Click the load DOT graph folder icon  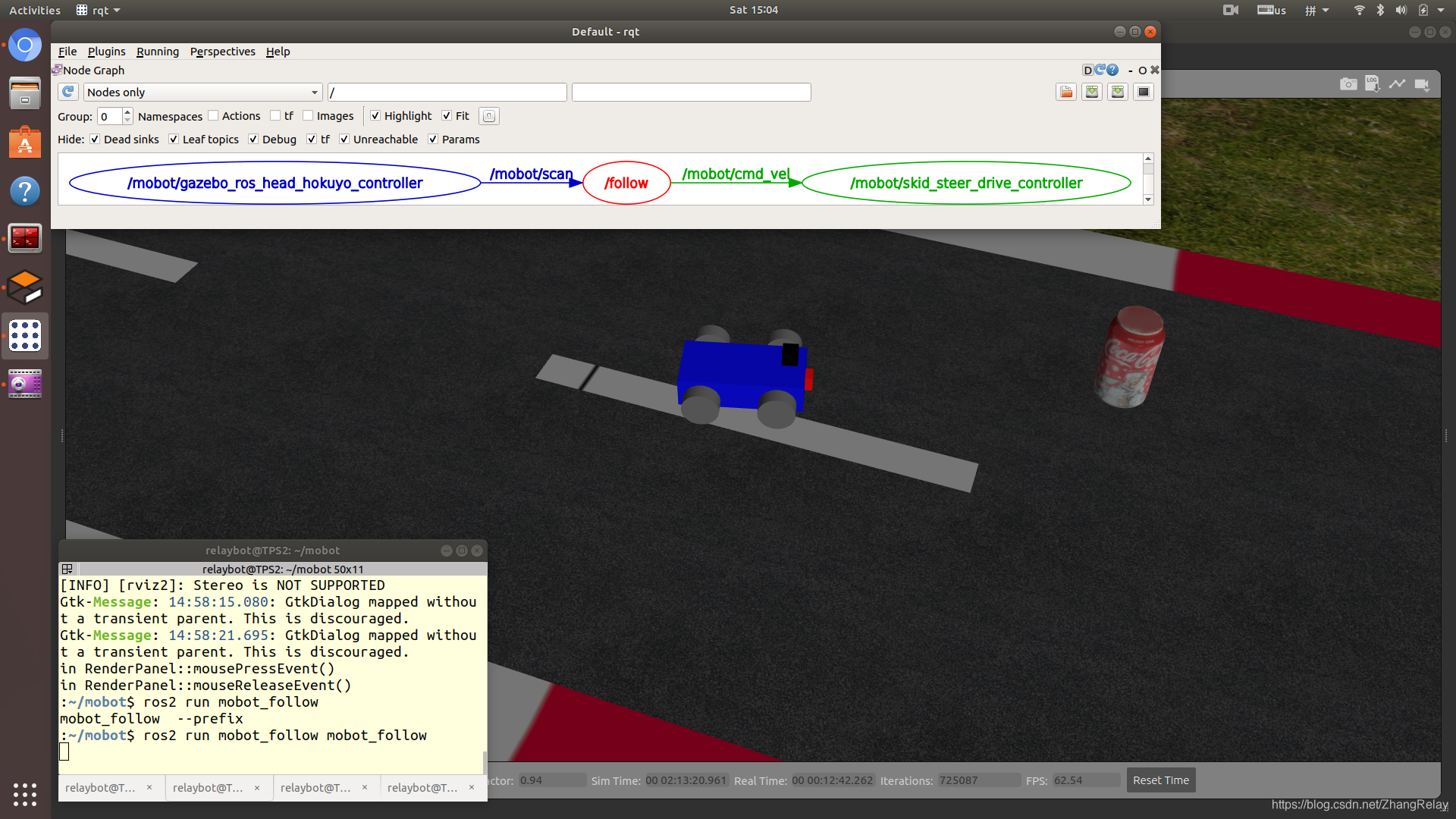[1066, 92]
